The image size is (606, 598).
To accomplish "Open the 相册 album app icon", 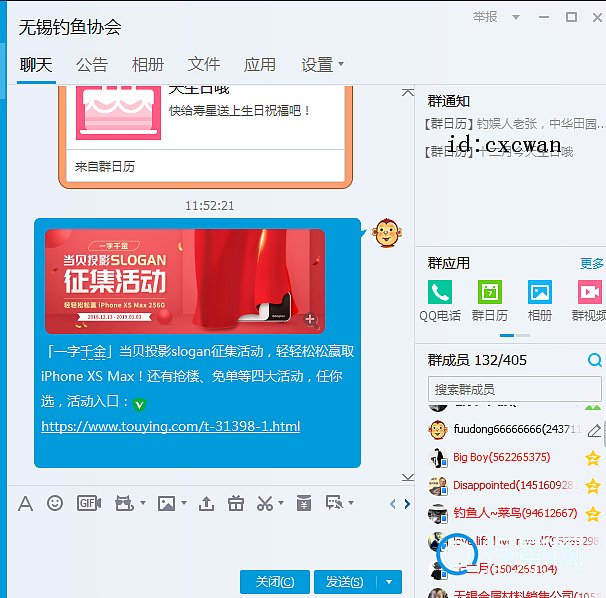I will (540, 300).
